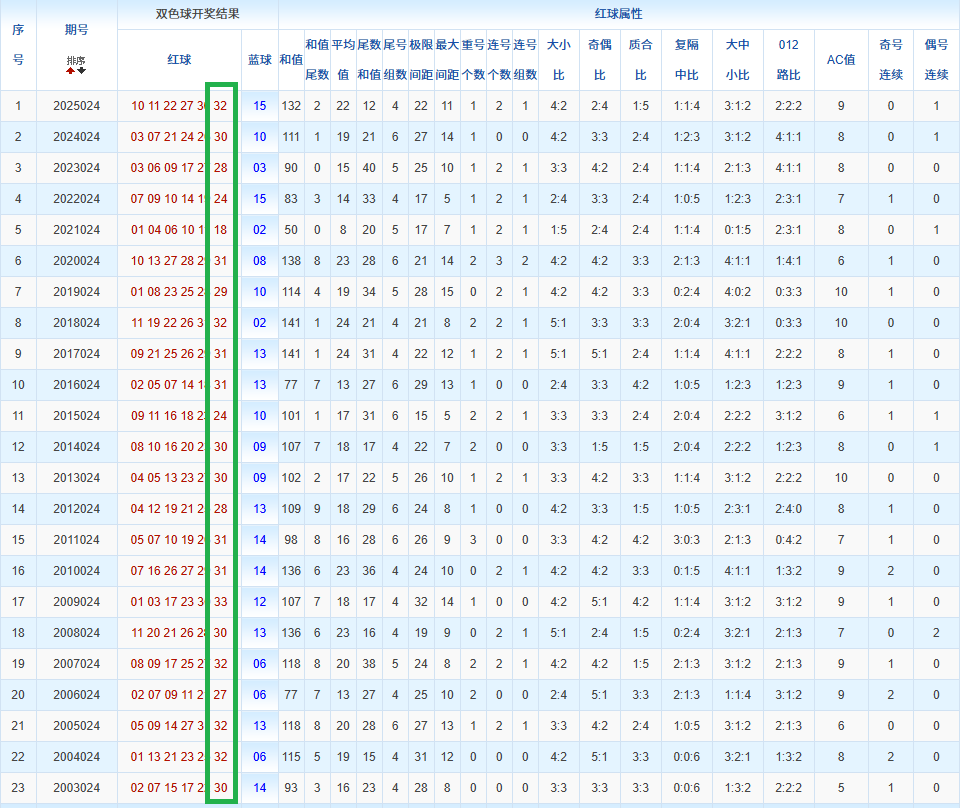Click issue number 2014024
Image resolution: width=960 pixels, height=808 pixels.
(76, 447)
